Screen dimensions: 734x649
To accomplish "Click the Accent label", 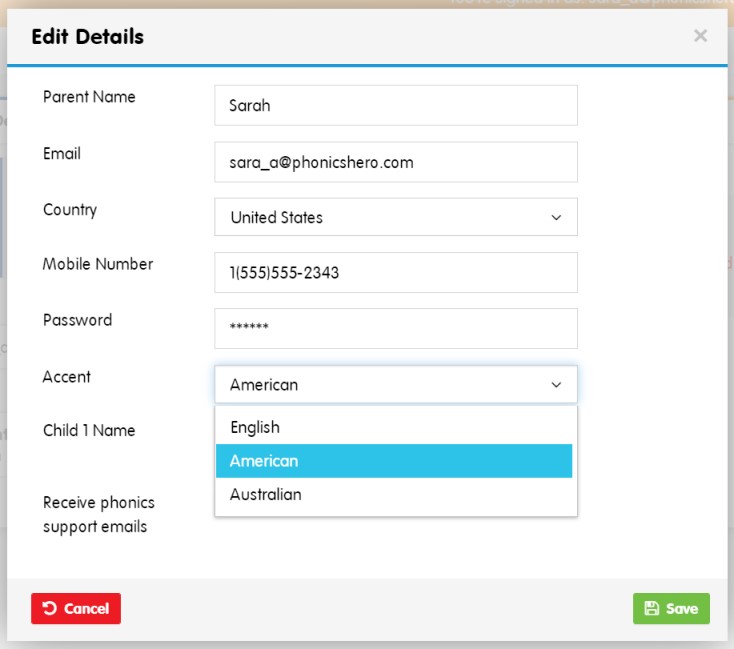I will point(66,377).
